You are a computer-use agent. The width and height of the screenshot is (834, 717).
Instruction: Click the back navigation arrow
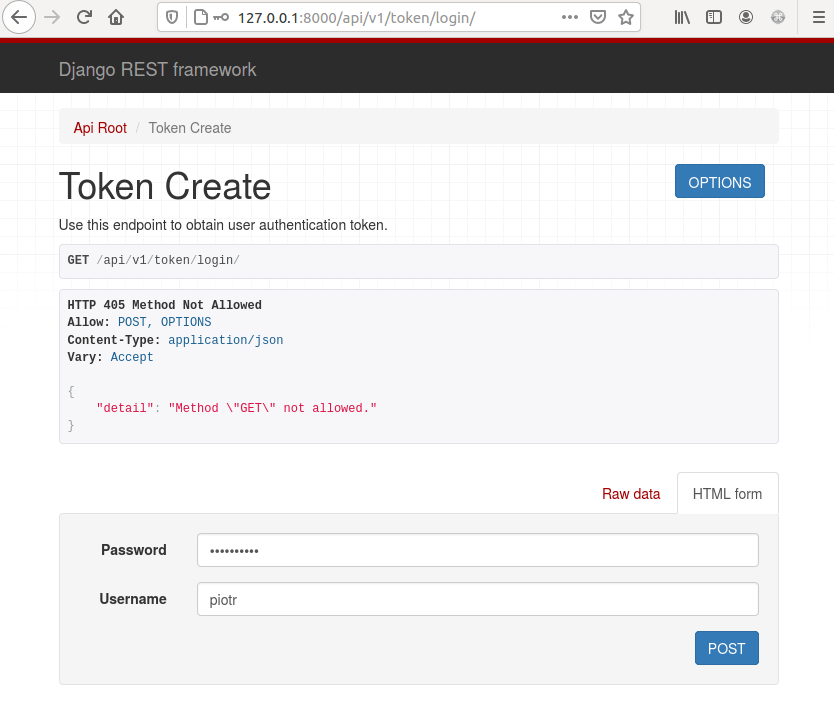click(x=18, y=17)
